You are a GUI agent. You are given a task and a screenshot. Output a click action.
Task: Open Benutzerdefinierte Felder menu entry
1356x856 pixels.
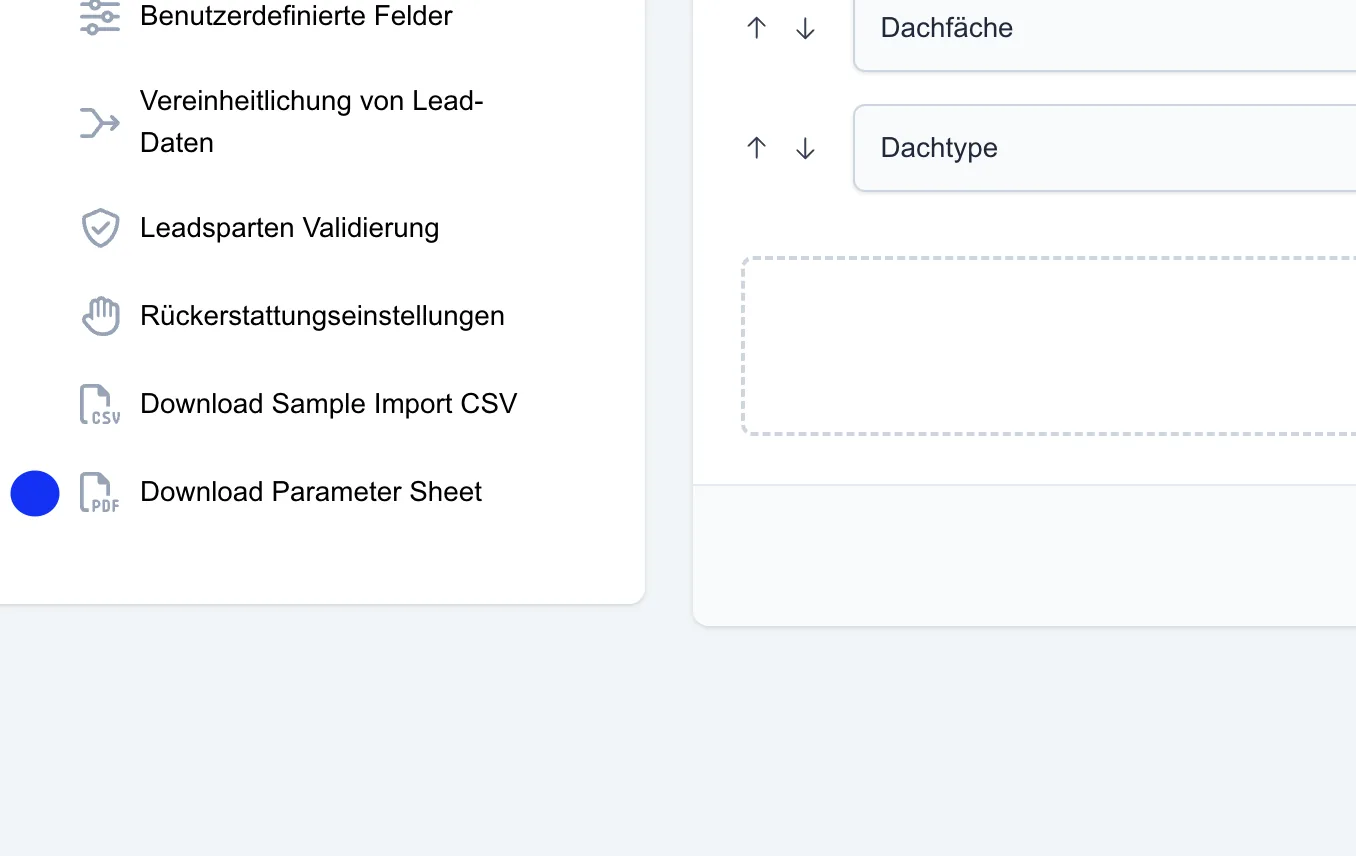coord(296,16)
